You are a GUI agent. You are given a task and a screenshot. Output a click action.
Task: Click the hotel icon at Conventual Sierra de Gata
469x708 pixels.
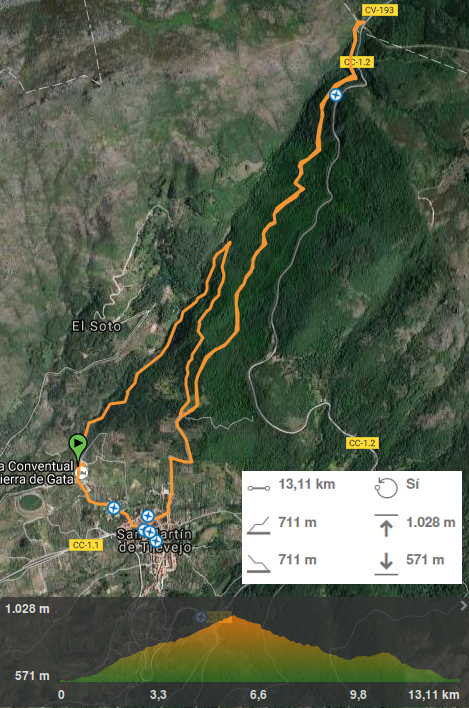[83, 472]
